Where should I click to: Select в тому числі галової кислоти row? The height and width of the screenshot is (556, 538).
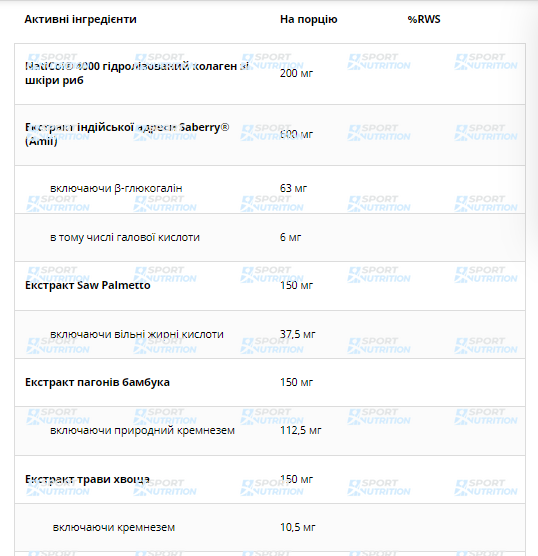coord(270,238)
